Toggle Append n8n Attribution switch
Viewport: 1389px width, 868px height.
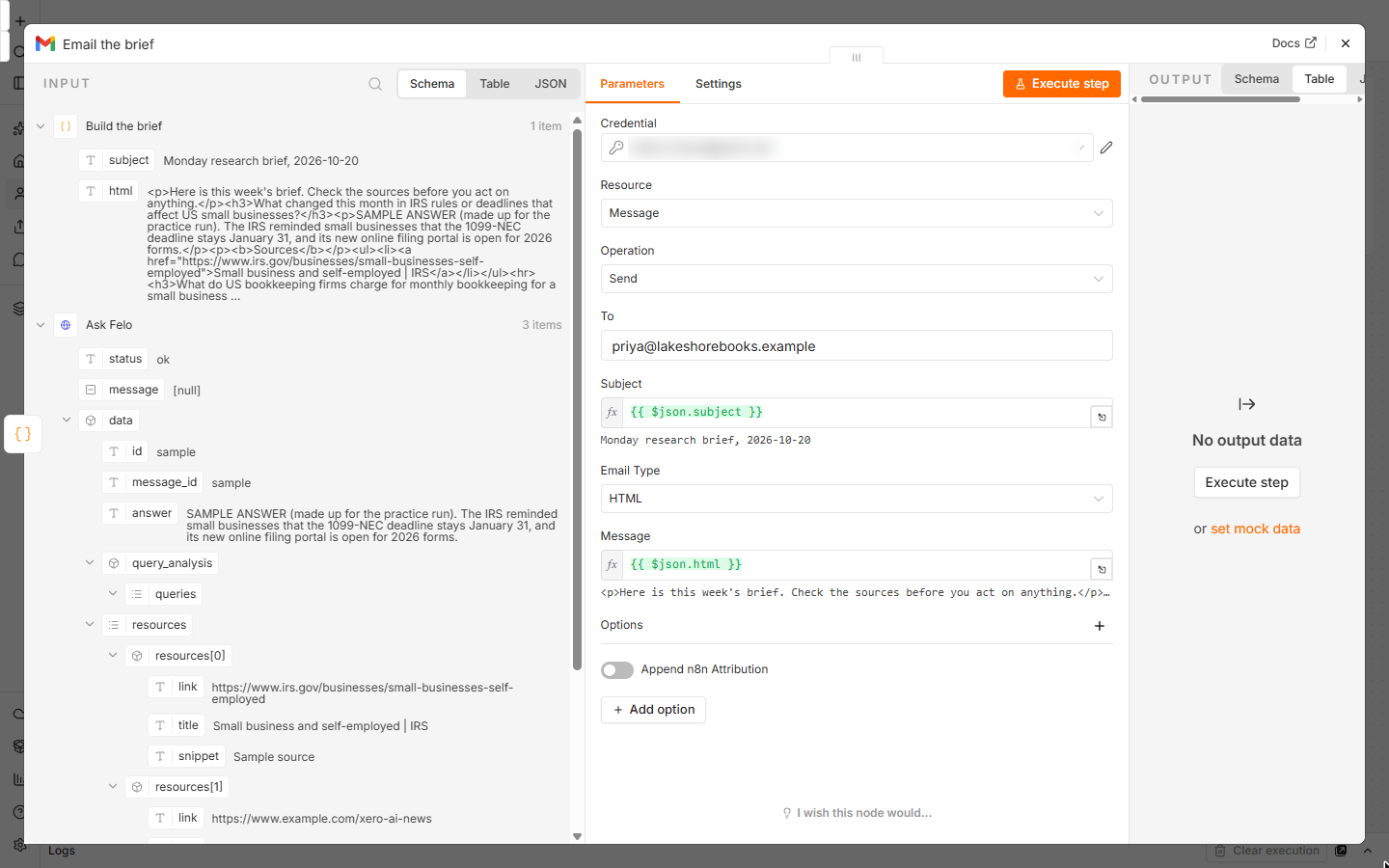coord(617,670)
